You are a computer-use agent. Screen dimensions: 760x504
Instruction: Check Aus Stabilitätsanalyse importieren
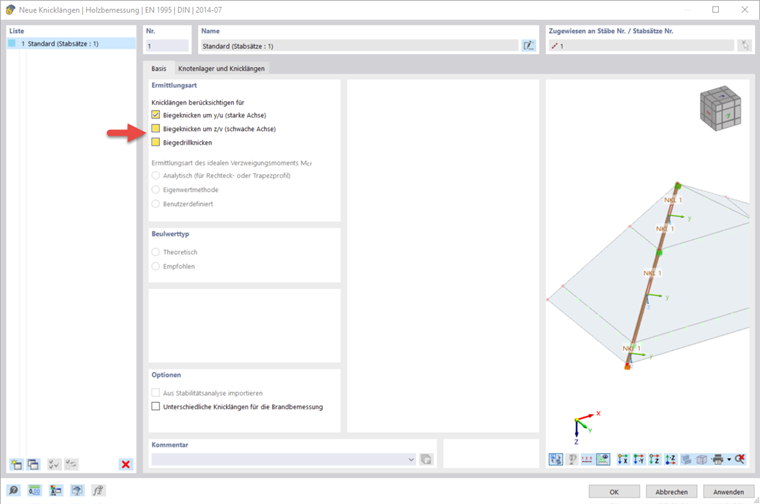pyautogui.click(x=156, y=393)
